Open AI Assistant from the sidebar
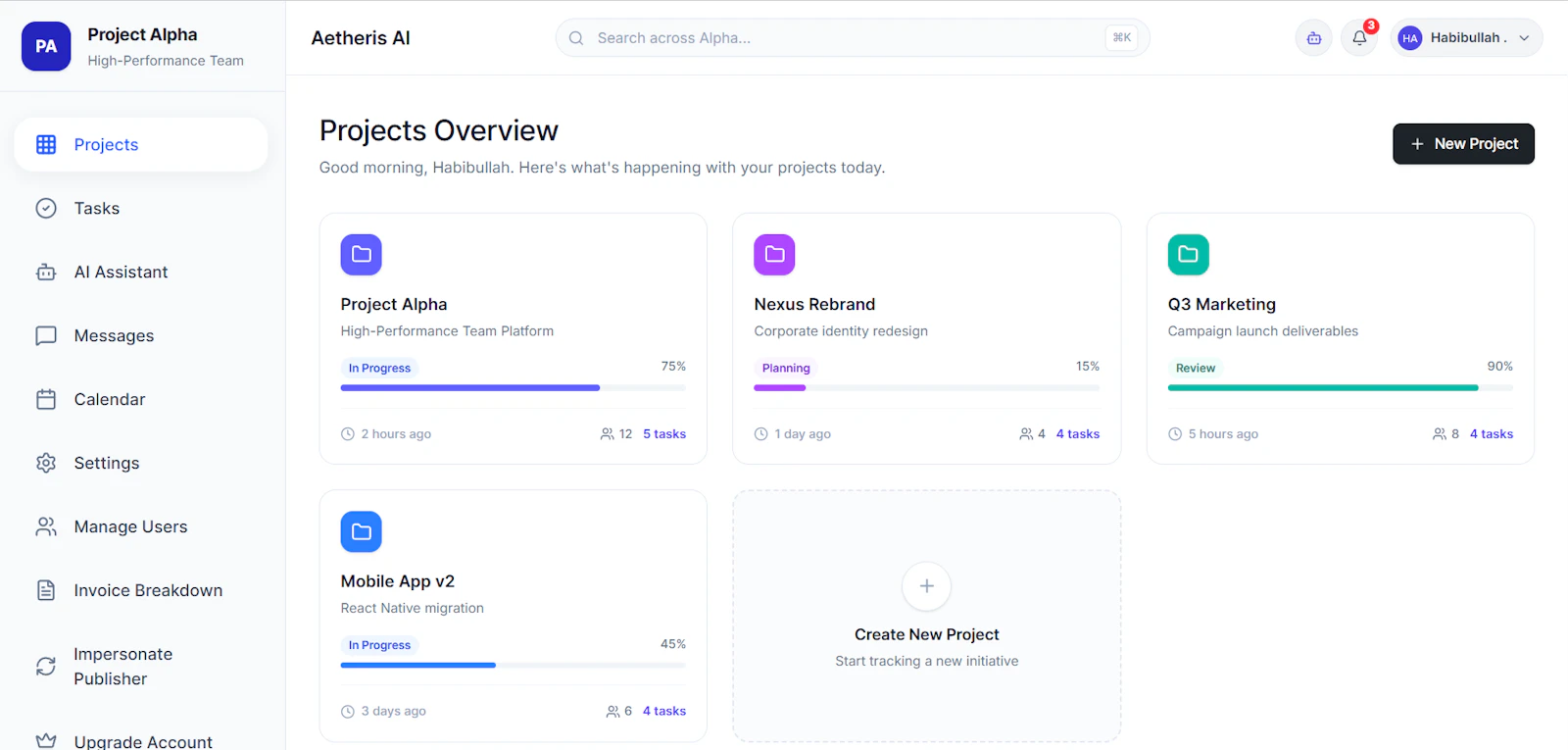Screen dimensions: 1568x750 coord(141,272)
